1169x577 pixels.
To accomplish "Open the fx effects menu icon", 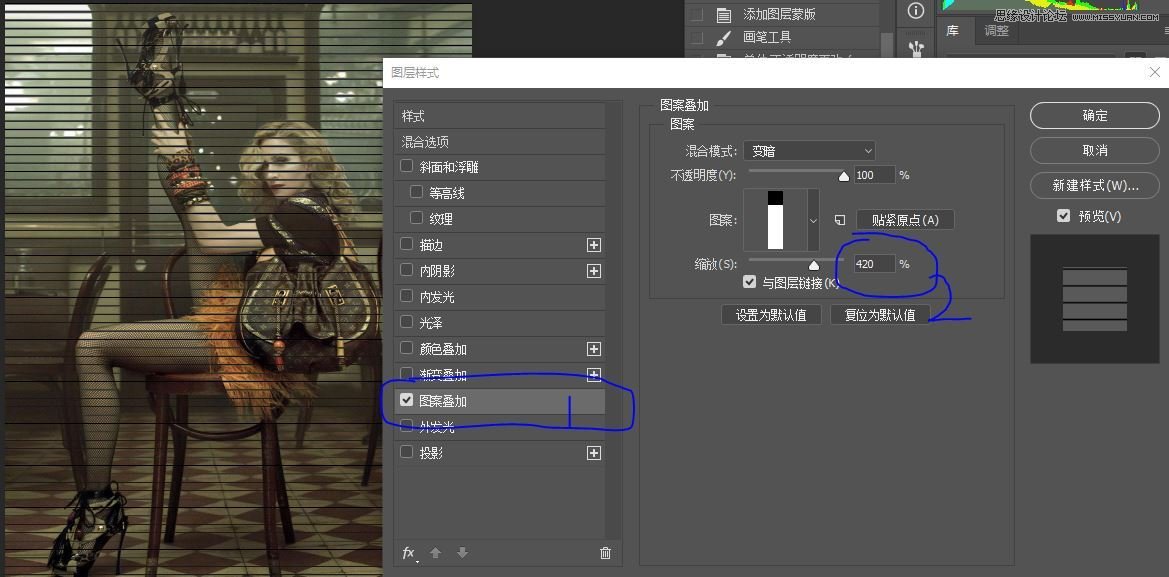I will point(409,553).
